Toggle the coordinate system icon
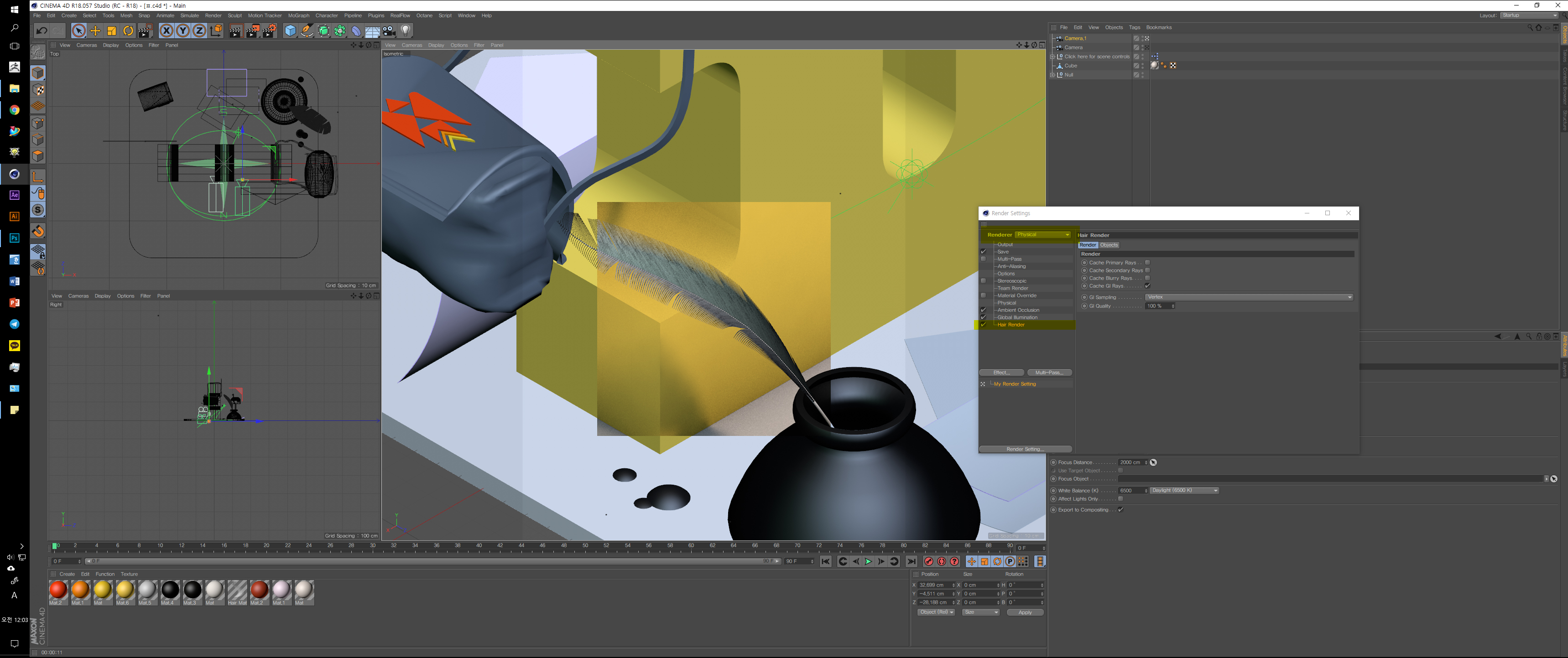Image resolution: width=1568 pixels, height=658 pixels. point(216,31)
